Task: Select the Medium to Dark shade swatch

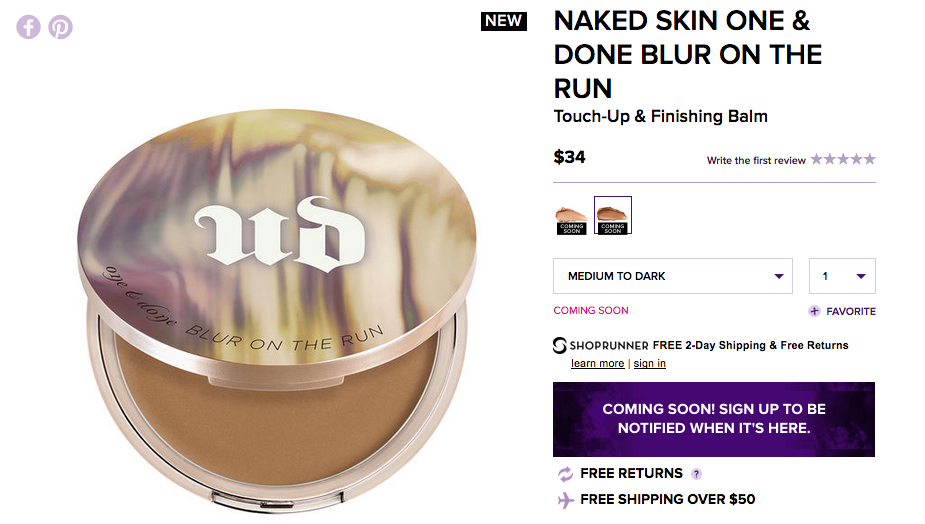Action: (613, 215)
